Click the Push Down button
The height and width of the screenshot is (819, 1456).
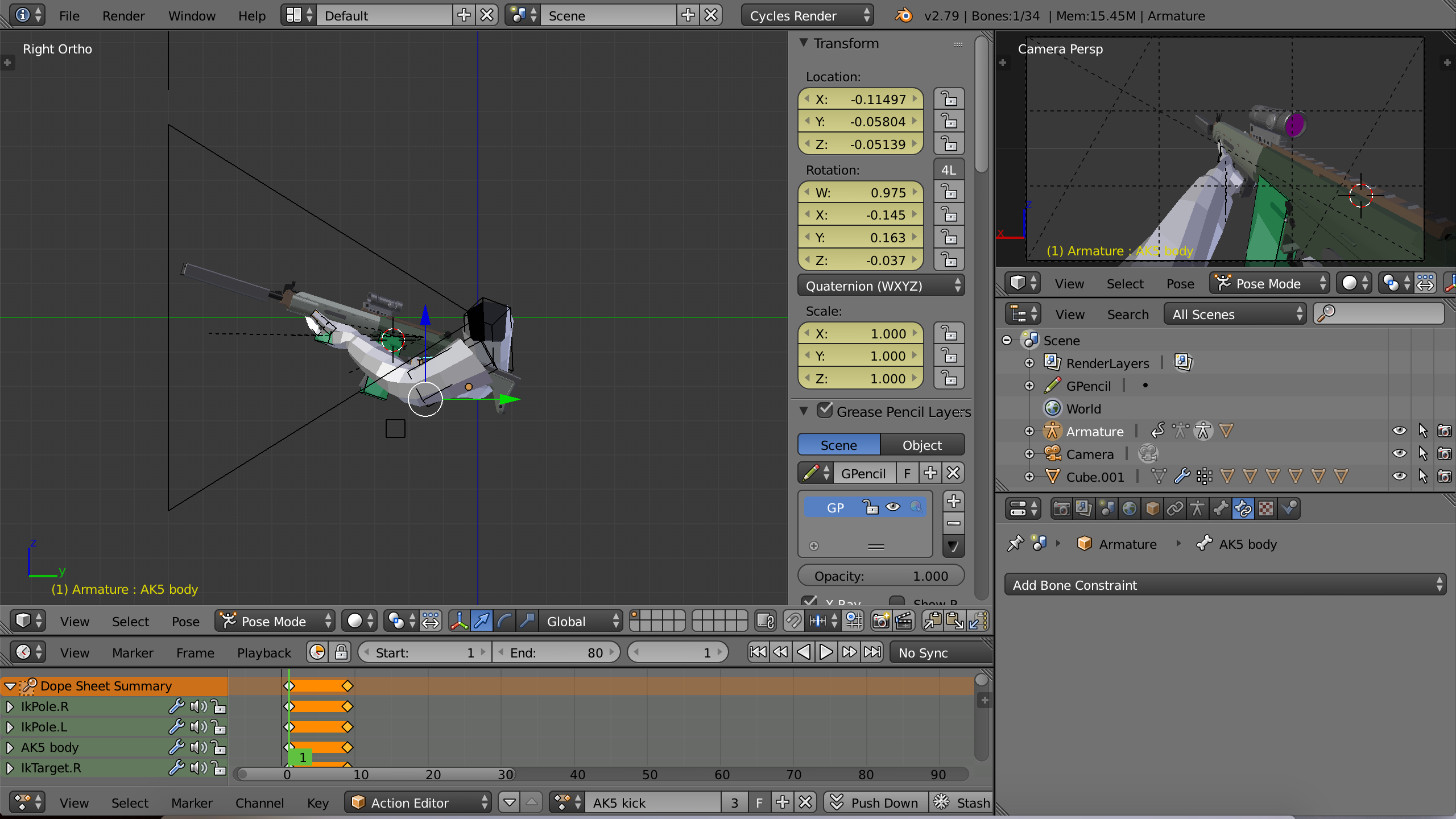coord(876,803)
